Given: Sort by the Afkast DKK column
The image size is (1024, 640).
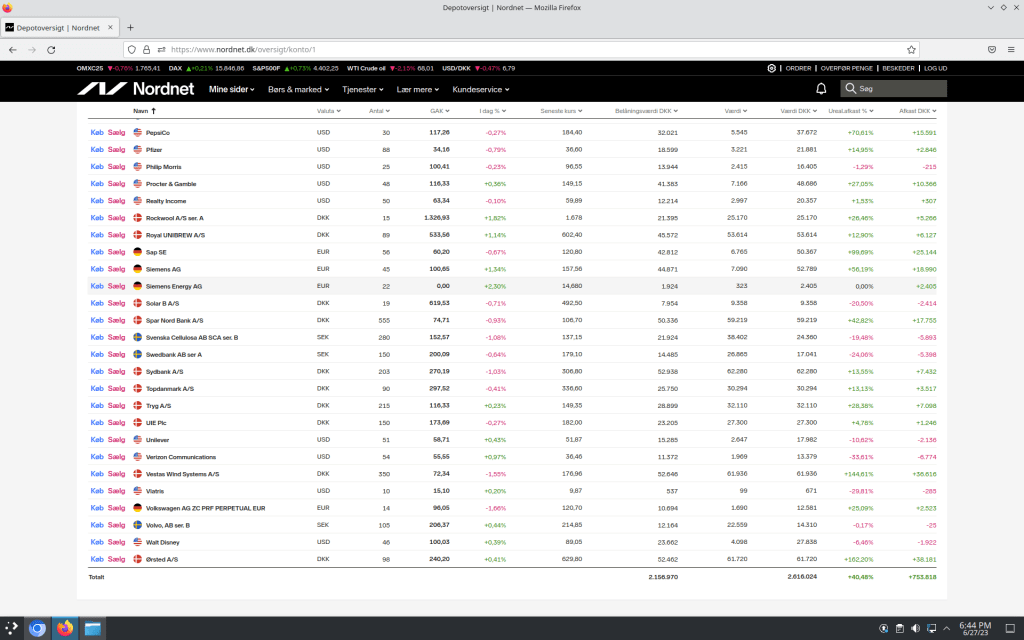Looking at the screenshot, I should pyautogui.click(x=914, y=111).
